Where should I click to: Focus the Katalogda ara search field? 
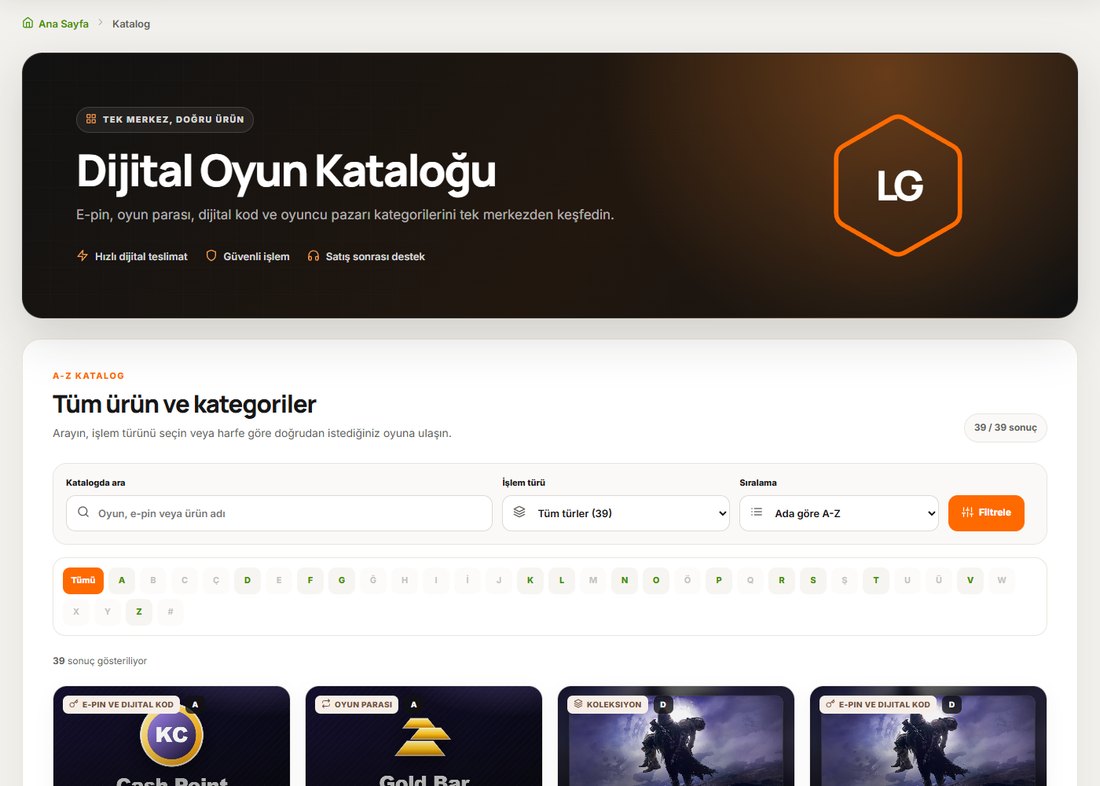(279, 513)
